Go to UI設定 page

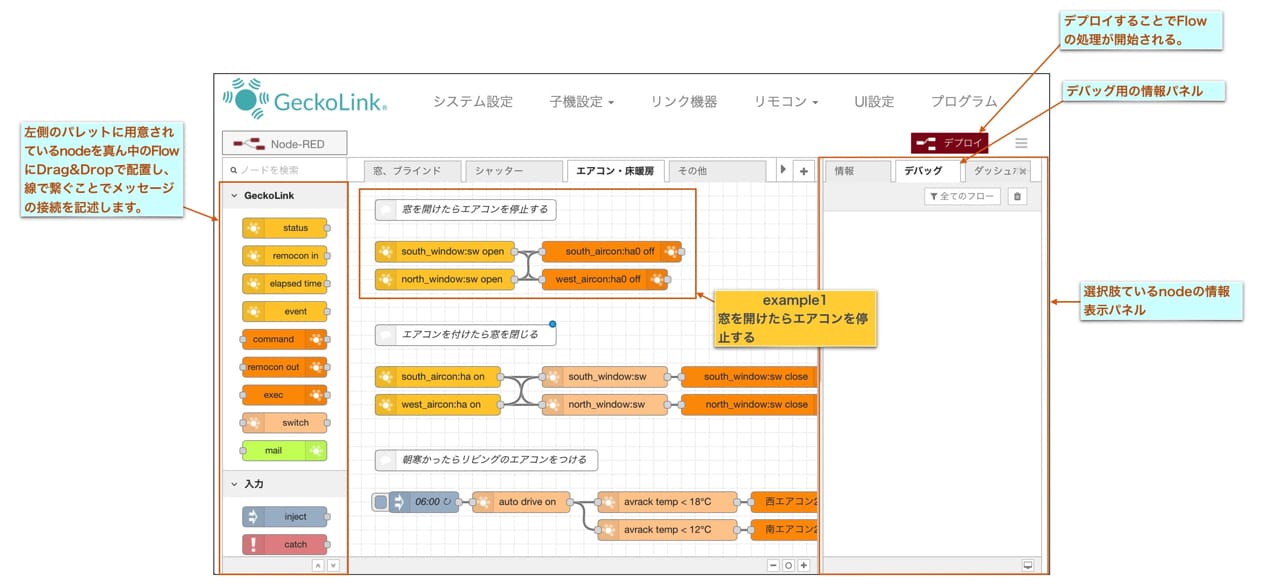point(874,102)
